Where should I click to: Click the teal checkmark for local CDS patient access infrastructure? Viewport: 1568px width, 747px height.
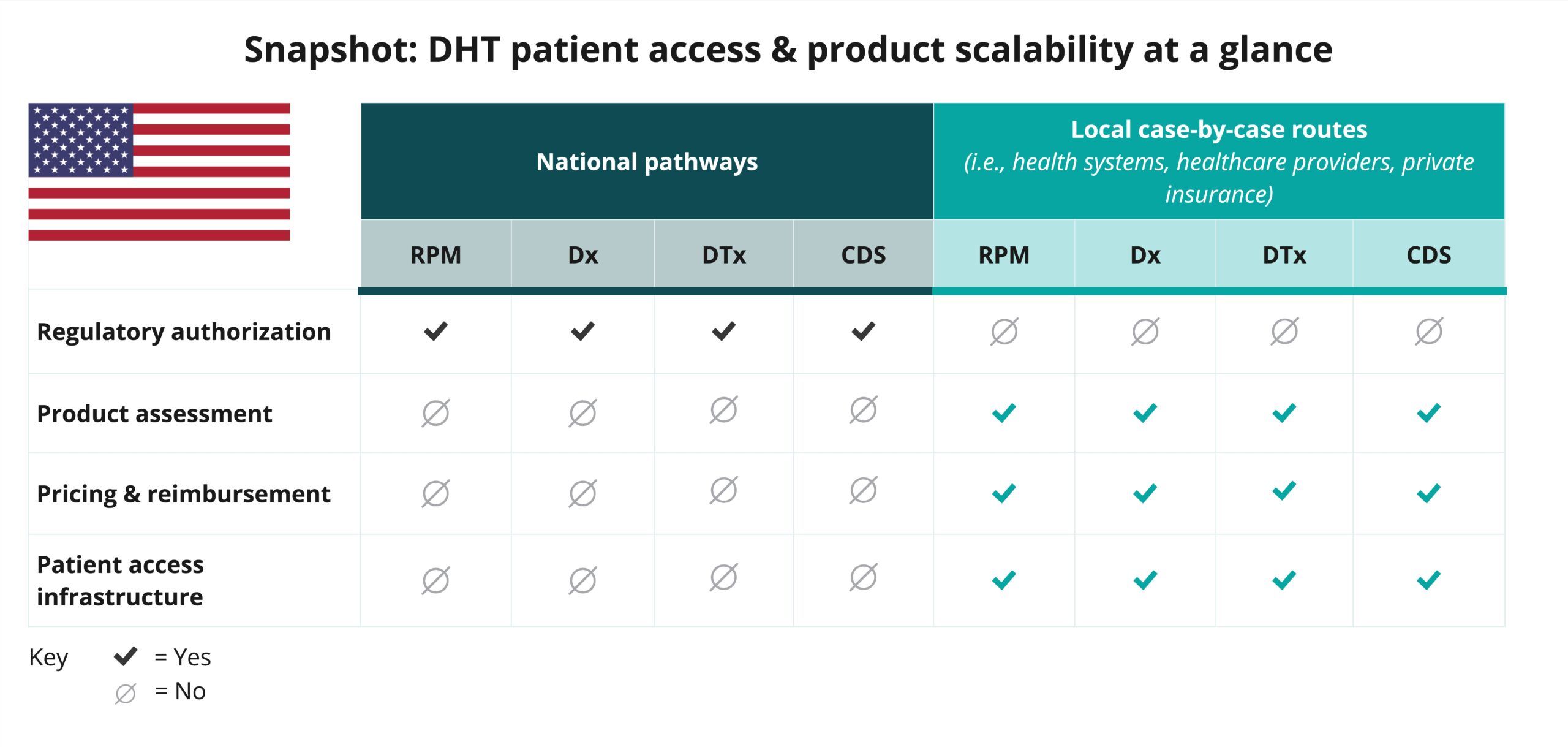point(1428,580)
